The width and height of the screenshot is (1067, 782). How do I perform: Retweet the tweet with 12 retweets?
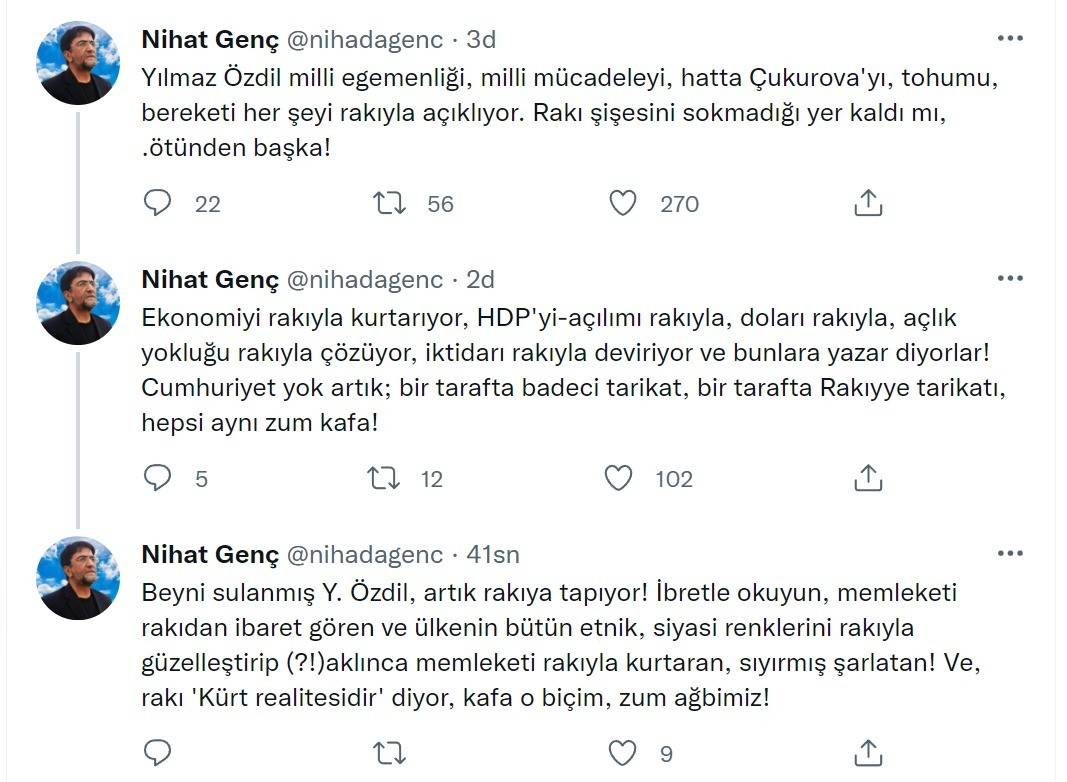tap(384, 479)
